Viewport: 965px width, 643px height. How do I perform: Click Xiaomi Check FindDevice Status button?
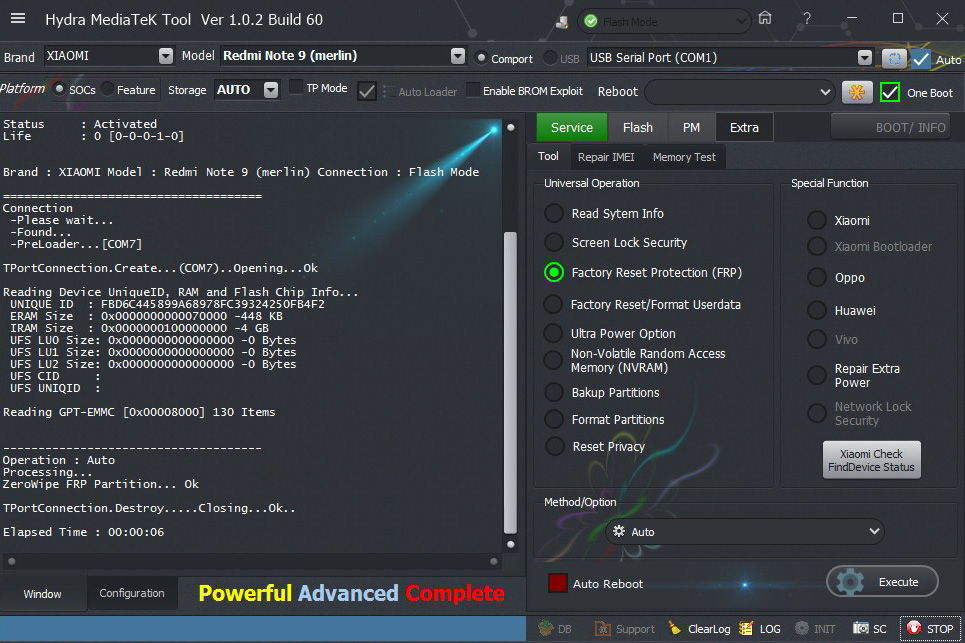click(x=871, y=460)
